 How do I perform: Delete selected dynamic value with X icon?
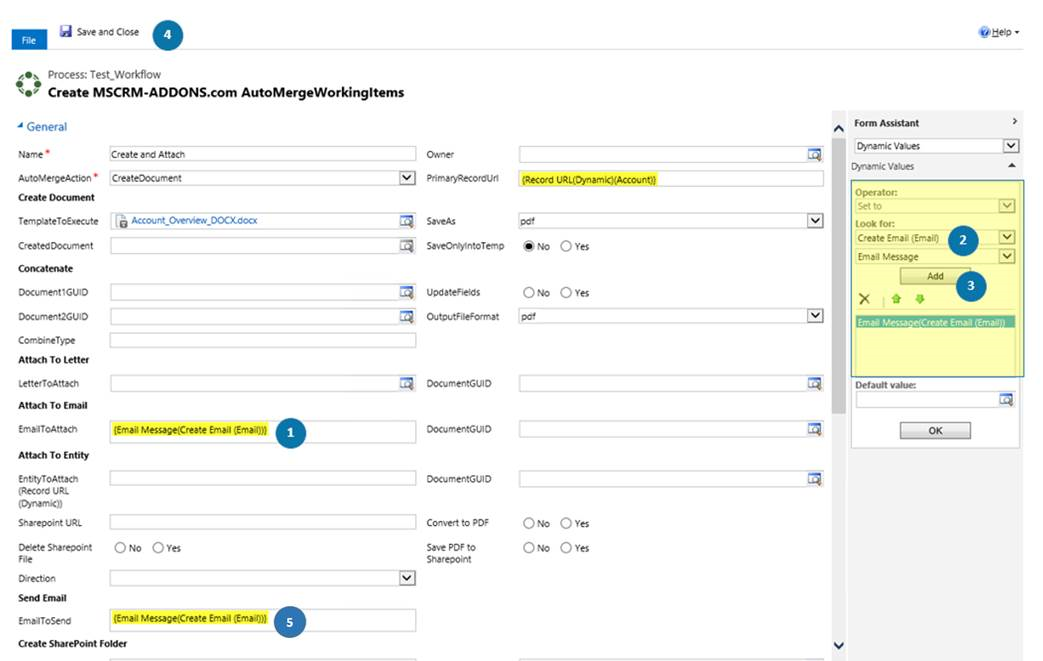pyautogui.click(x=865, y=299)
